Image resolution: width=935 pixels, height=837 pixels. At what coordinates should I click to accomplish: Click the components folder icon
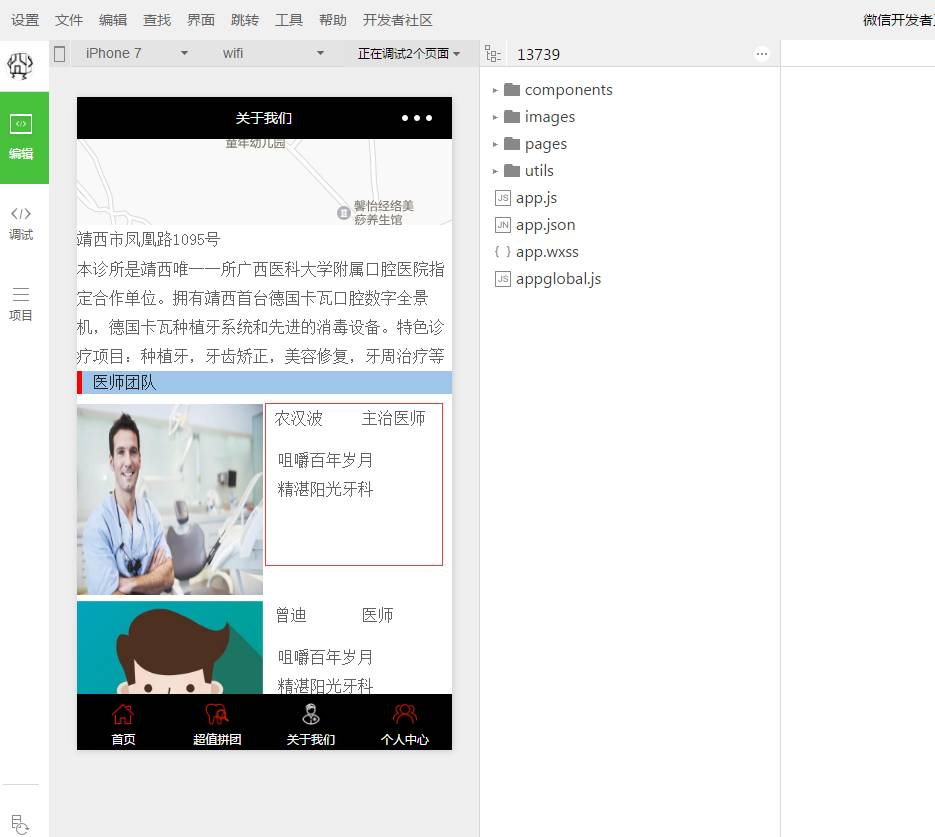pos(512,89)
